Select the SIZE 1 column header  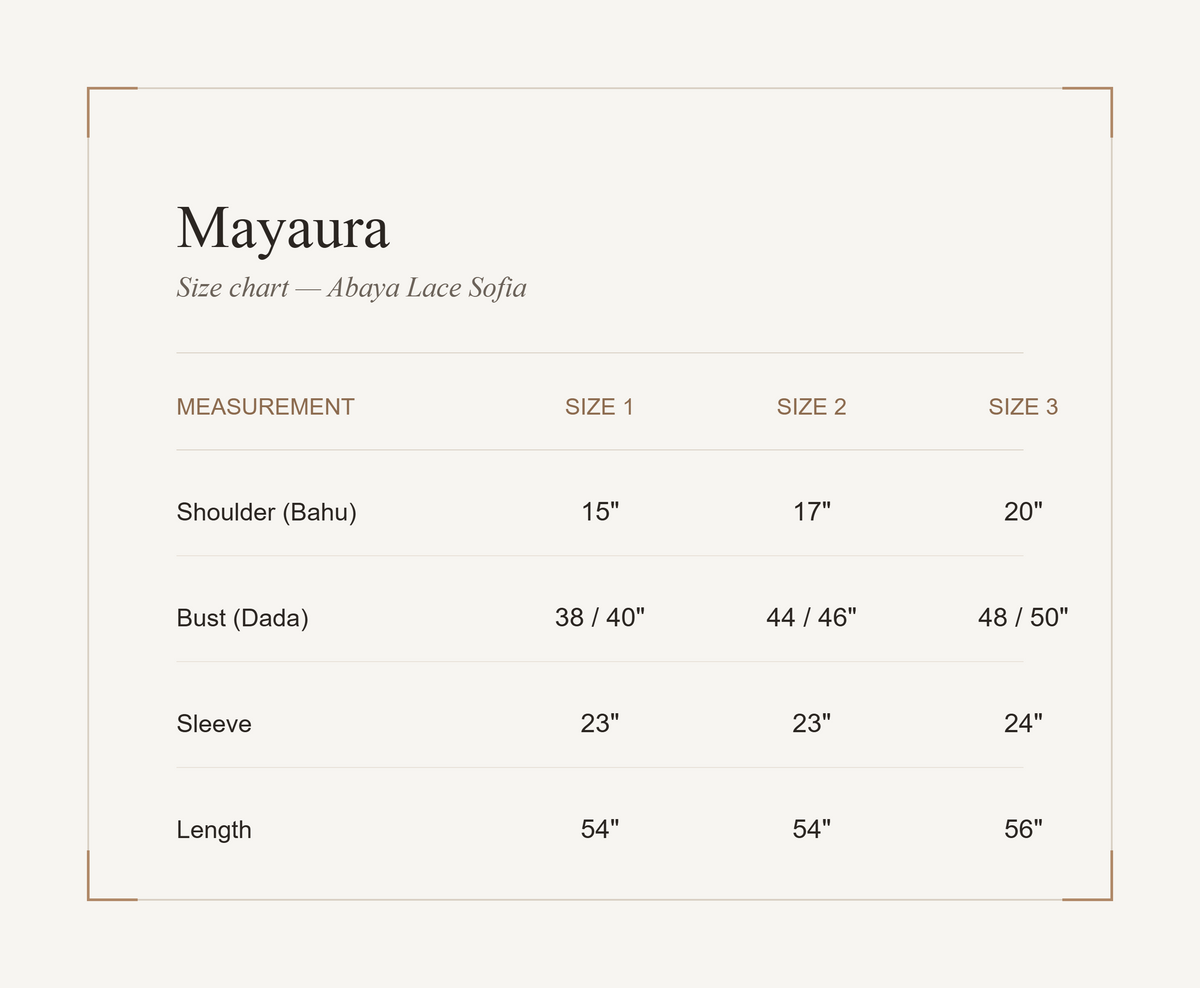tap(600, 407)
